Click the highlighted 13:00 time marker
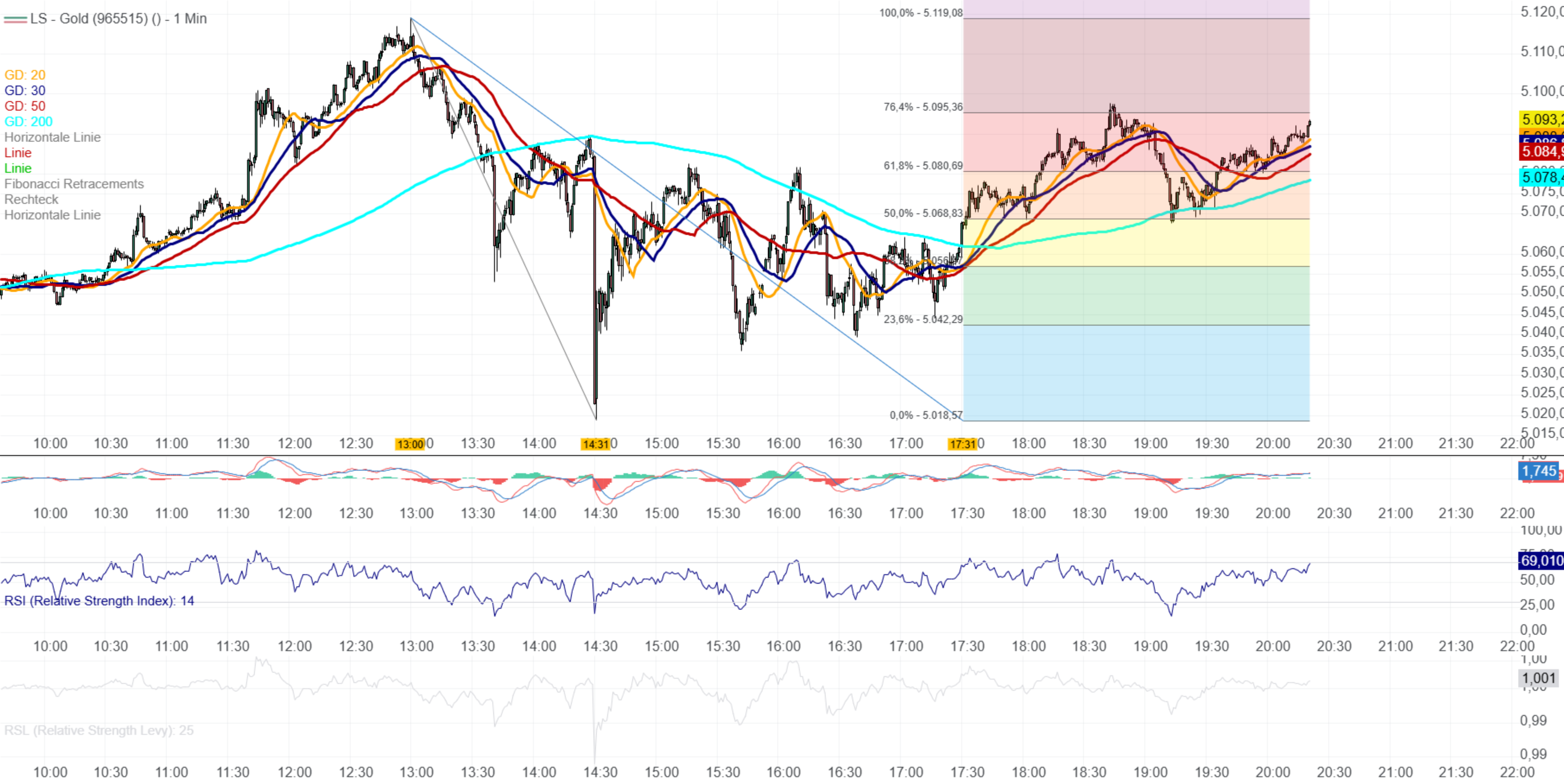The height and width of the screenshot is (784, 1564). click(x=410, y=444)
